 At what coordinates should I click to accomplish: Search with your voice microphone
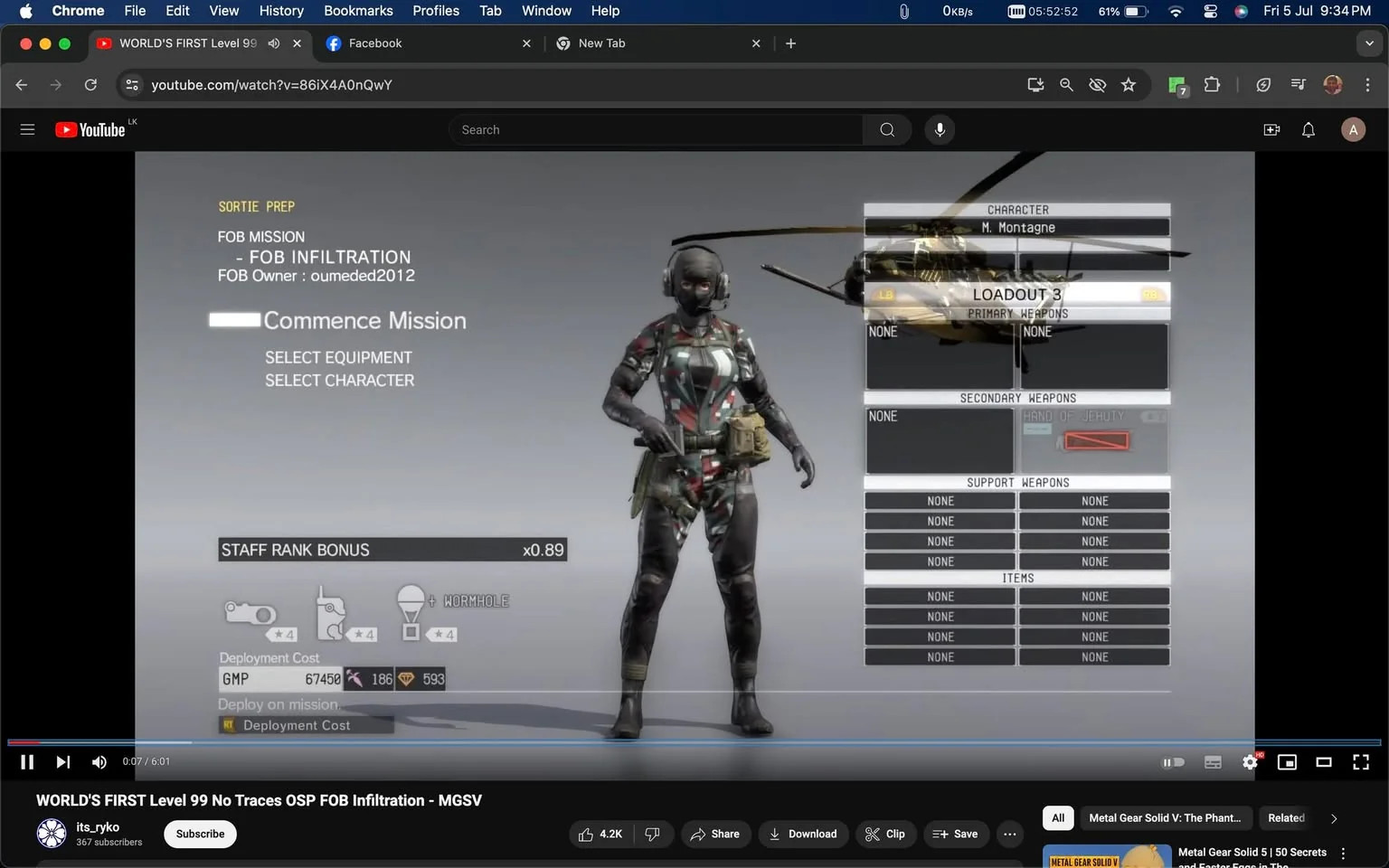[x=940, y=129]
